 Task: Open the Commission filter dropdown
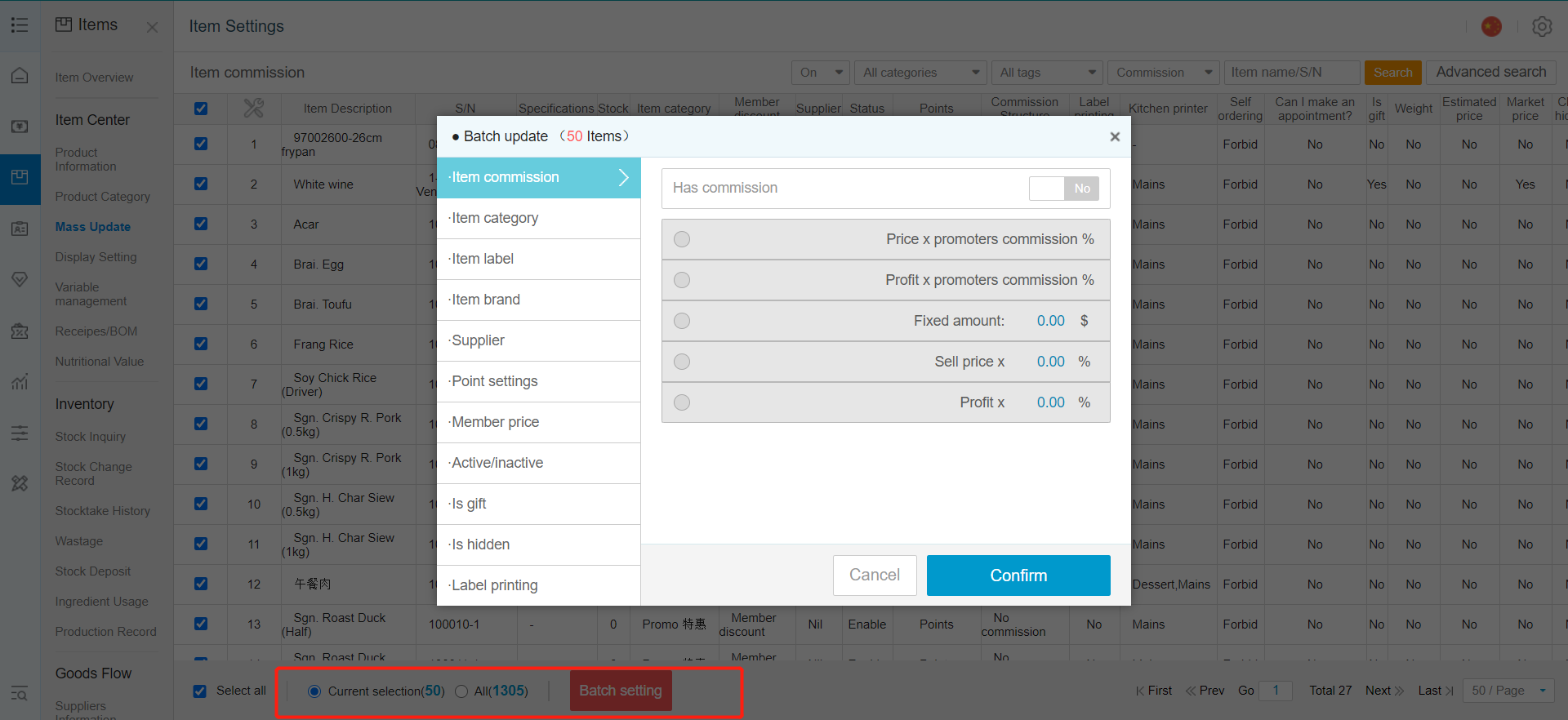(x=1164, y=73)
